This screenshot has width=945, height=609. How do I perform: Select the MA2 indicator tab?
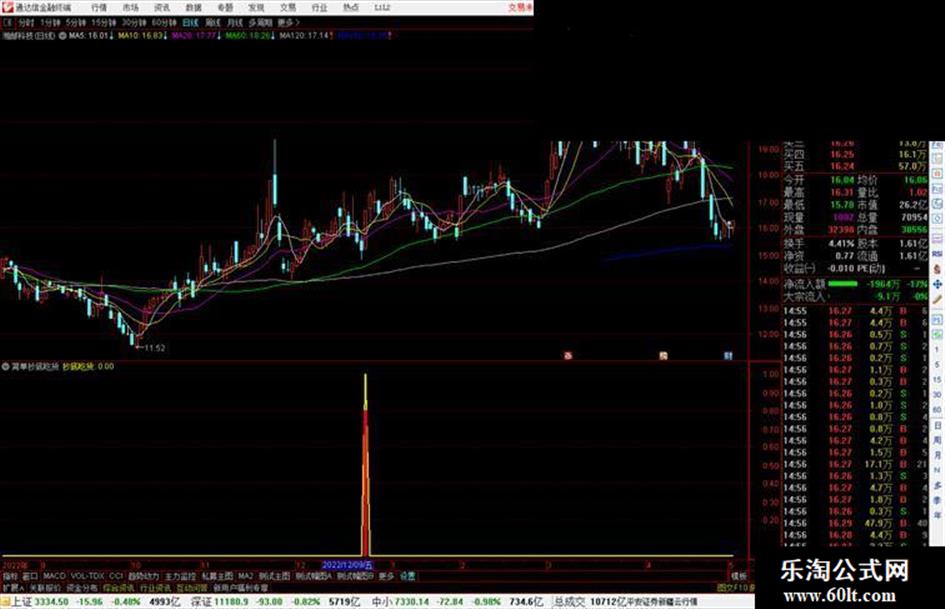click(245, 576)
